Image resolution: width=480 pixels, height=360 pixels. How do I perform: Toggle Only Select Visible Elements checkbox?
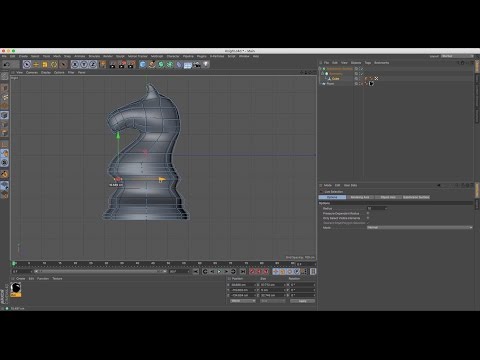point(368,218)
